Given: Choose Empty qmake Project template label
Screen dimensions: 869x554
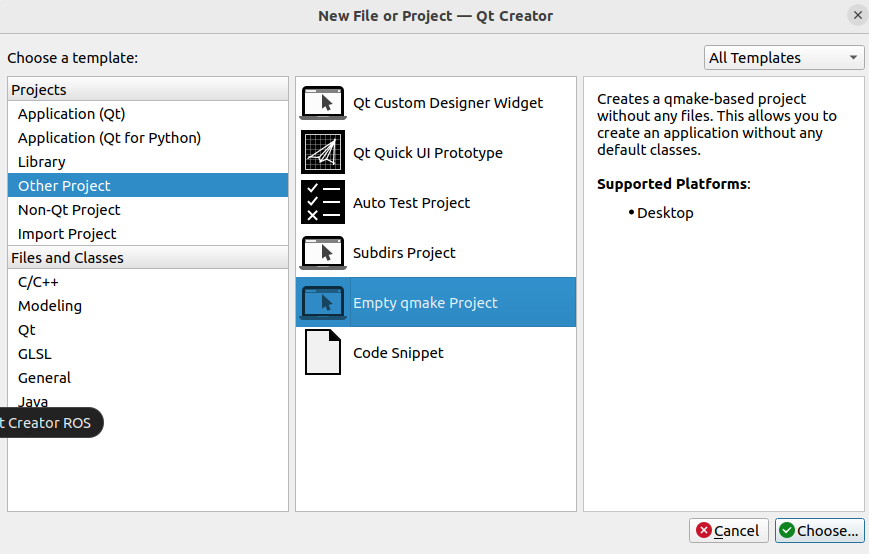Looking at the screenshot, I should pyautogui.click(x=425, y=303).
